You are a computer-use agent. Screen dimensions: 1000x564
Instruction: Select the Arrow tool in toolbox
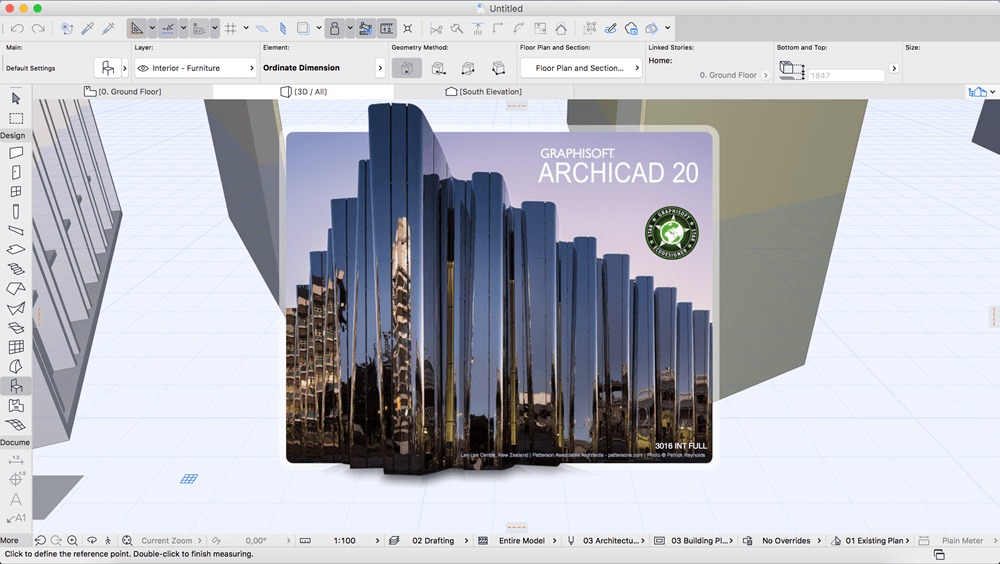[x=16, y=98]
